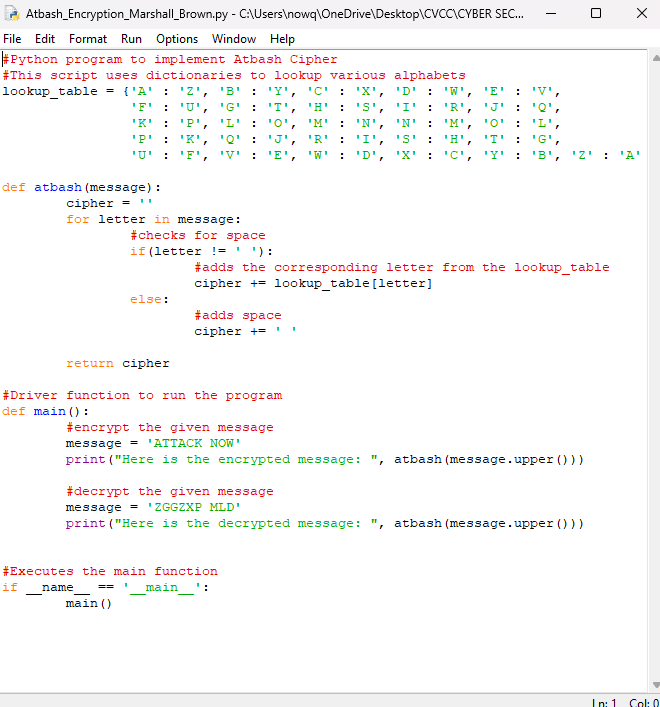
Task: Click the '#encrypt the given message' comment
Action: (x=170, y=427)
